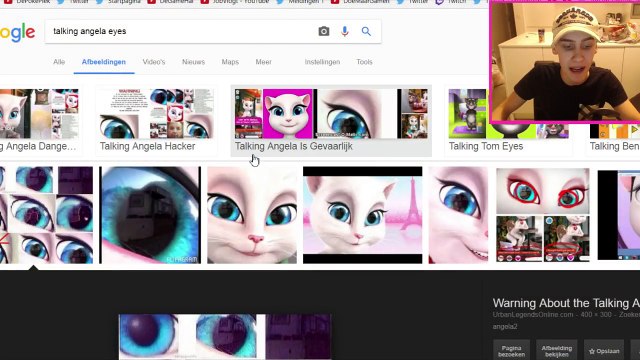
Task: Click the search by image camera icon
Action: tap(324, 31)
